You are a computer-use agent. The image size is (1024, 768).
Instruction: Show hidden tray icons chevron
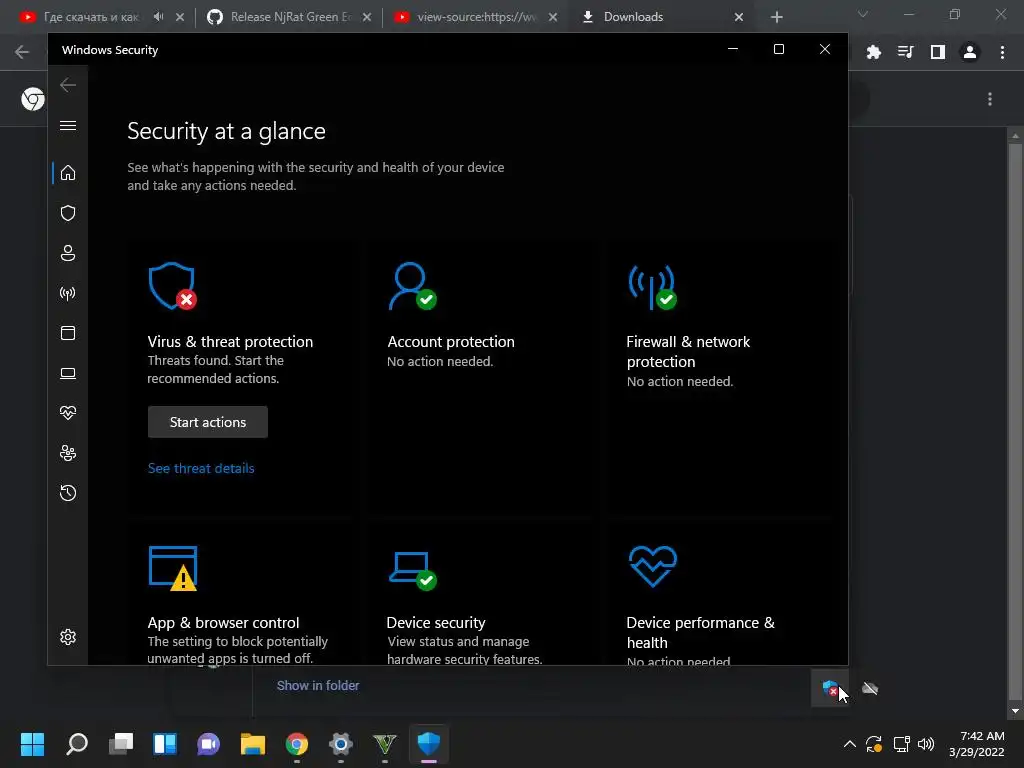click(x=850, y=744)
